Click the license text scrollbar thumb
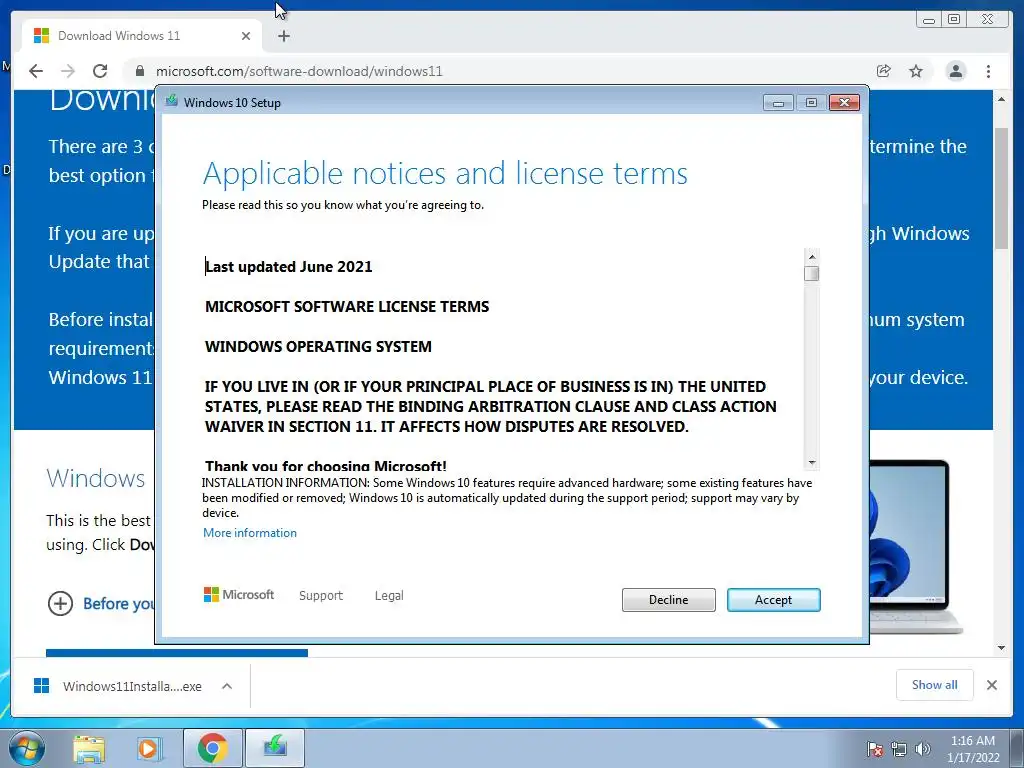Viewport: 1024px width, 768px height. pos(812,273)
